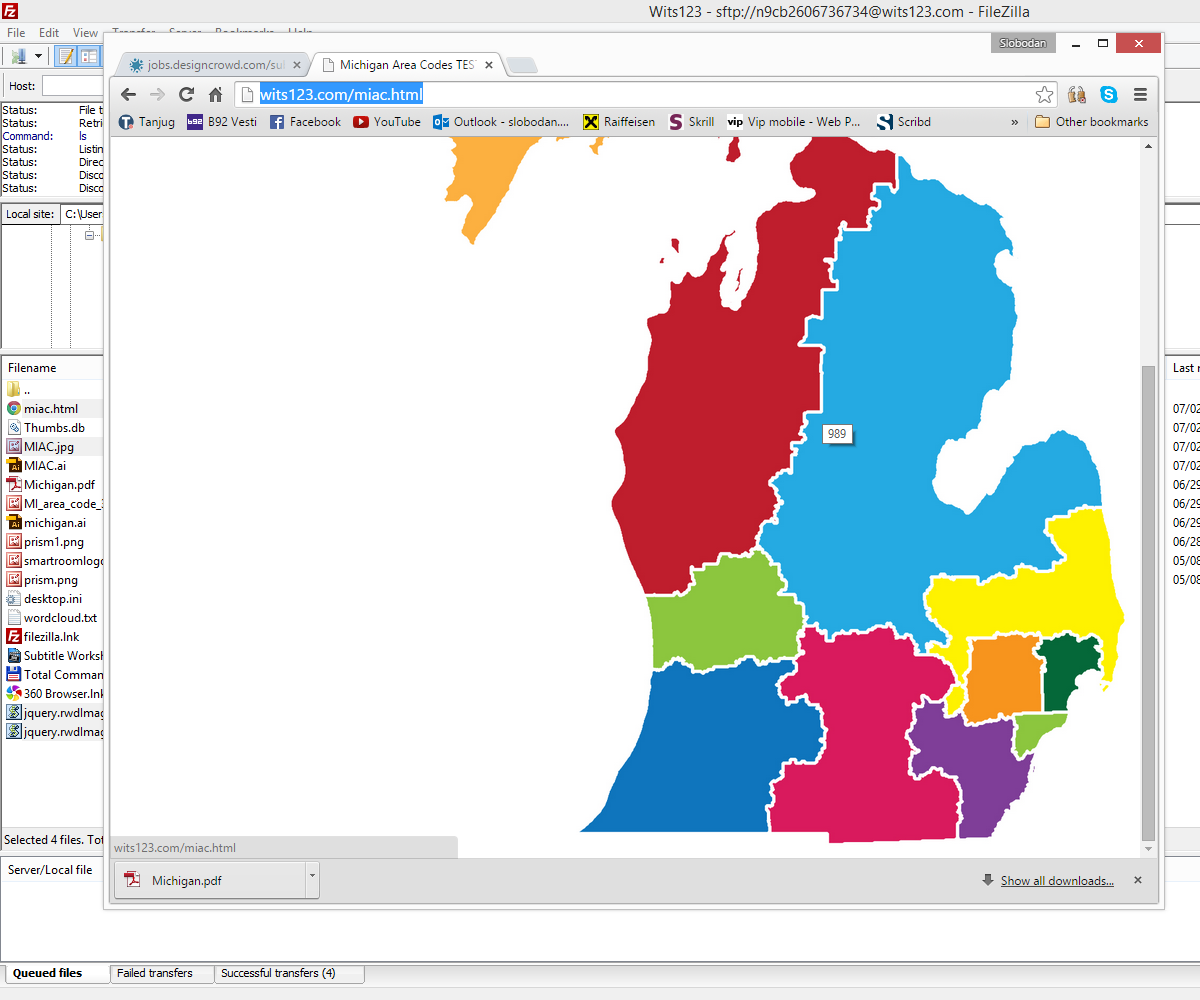Open the Chrome hamburger menu
Screen dimensions: 1200x1000
click(x=1140, y=95)
